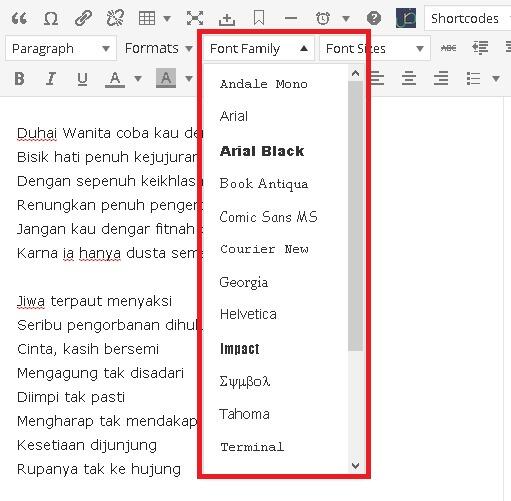This screenshot has width=511, height=501.
Task: Click the insert link icon
Action: (x=83, y=18)
